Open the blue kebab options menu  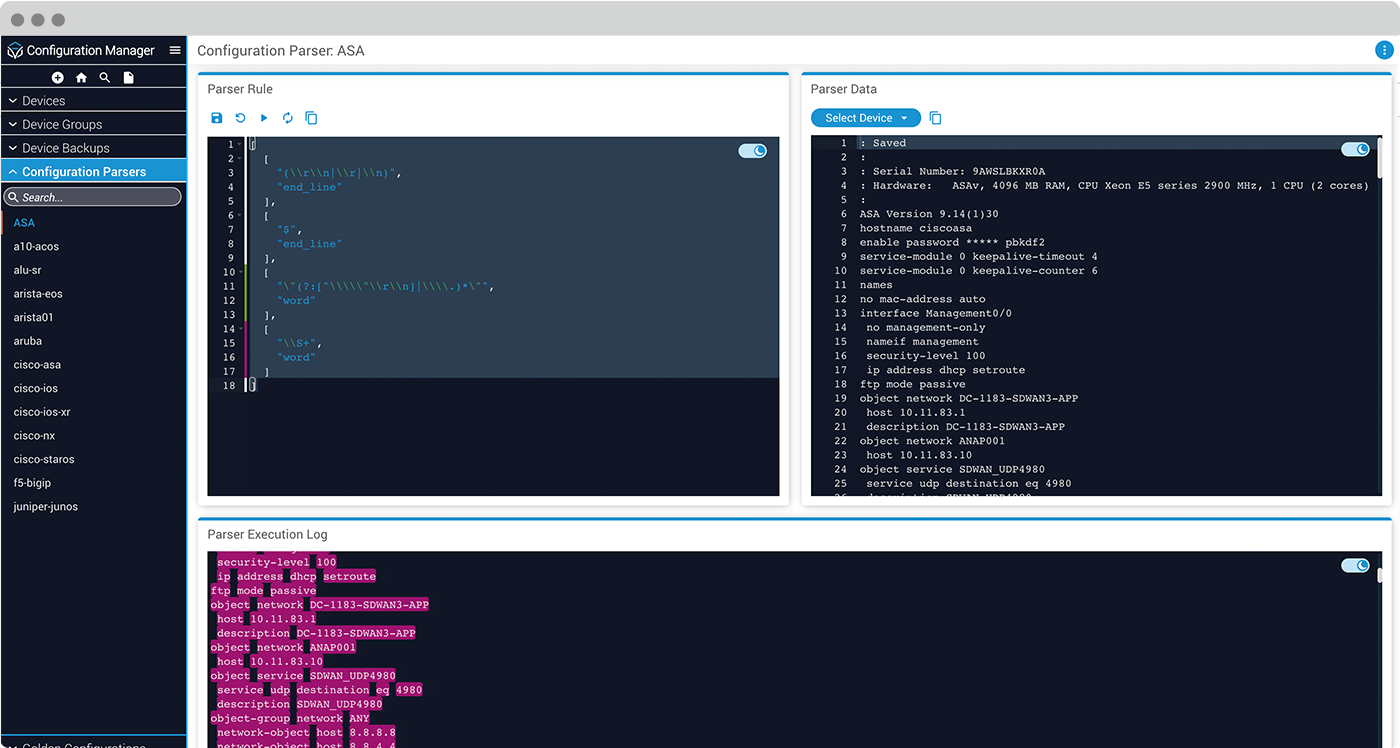(1384, 50)
